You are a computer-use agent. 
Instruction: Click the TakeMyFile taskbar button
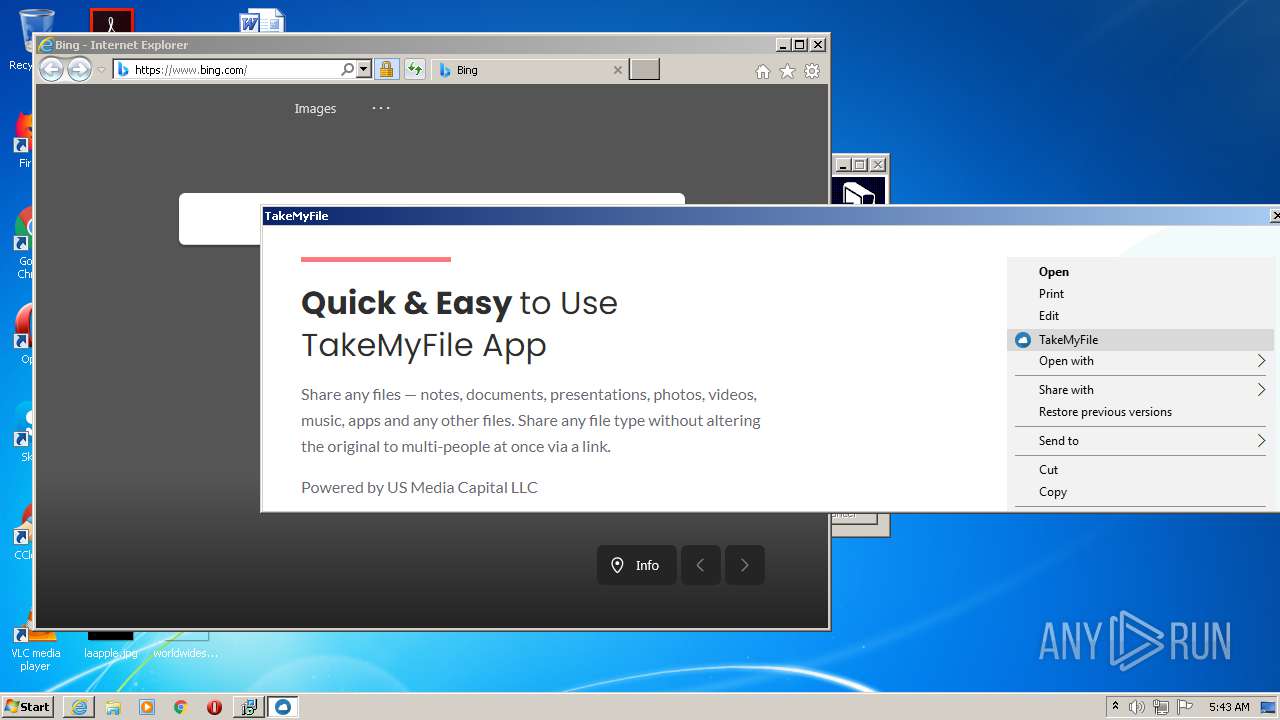(283, 707)
